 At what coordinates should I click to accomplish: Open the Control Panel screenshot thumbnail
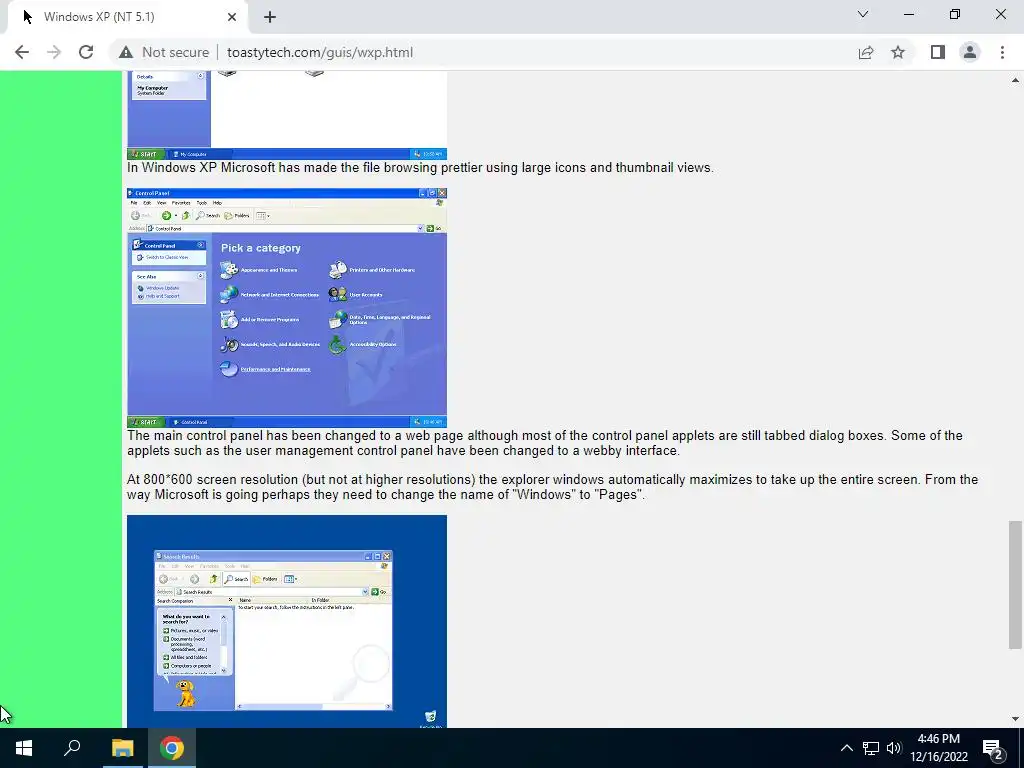[x=287, y=308]
